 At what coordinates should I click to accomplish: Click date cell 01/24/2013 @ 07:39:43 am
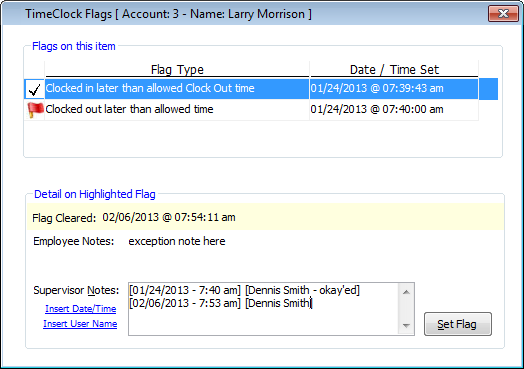pyautogui.click(x=394, y=89)
